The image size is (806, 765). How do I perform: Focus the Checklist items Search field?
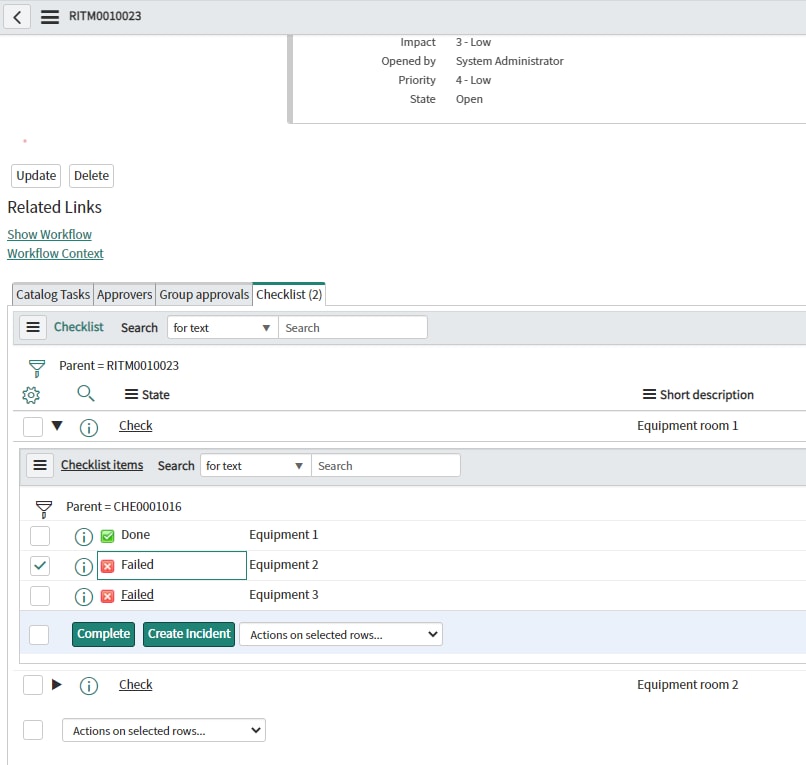pos(386,465)
